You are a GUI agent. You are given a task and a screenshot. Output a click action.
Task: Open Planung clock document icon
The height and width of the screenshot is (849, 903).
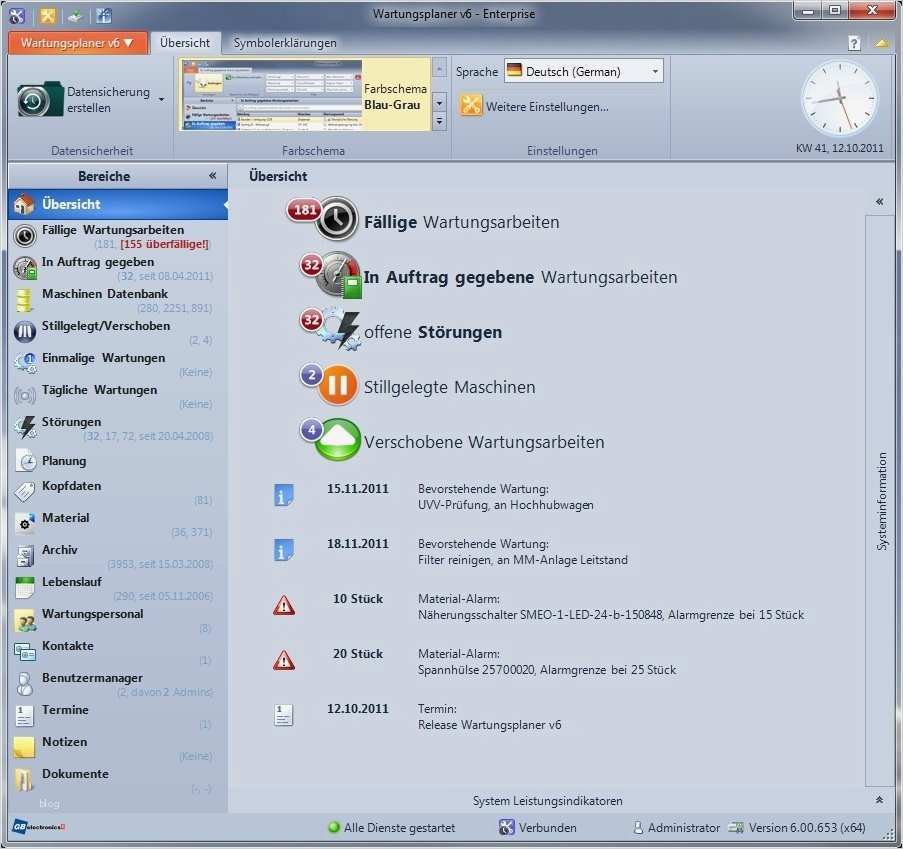pos(25,461)
